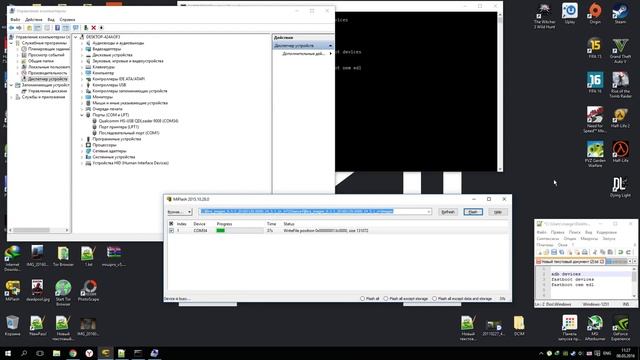Open the firmware path combo box dropdown arrow
The image size is (640, 360).
tap(429, 211)
